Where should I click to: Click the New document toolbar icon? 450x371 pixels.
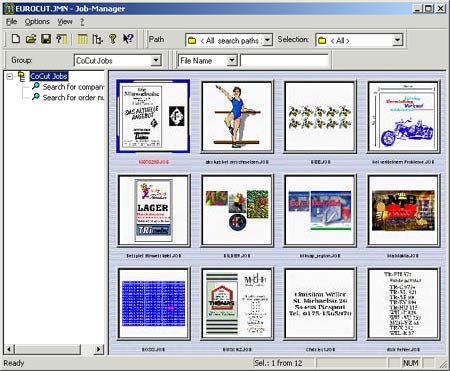tap(16, 39)
